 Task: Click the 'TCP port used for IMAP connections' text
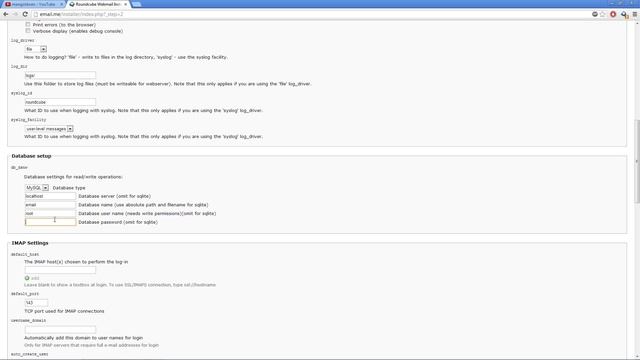click(64, 311)
